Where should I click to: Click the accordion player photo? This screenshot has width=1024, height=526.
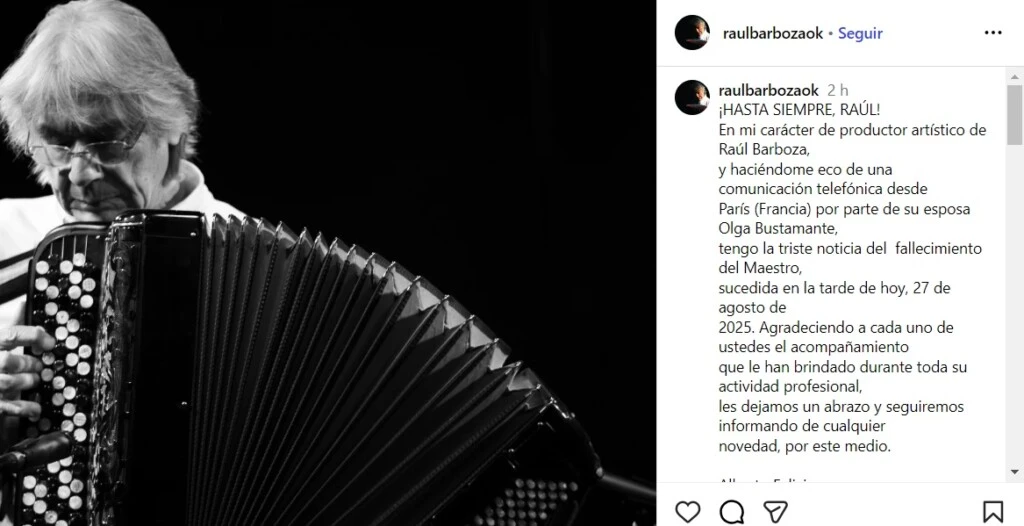(x=328, y=263)
